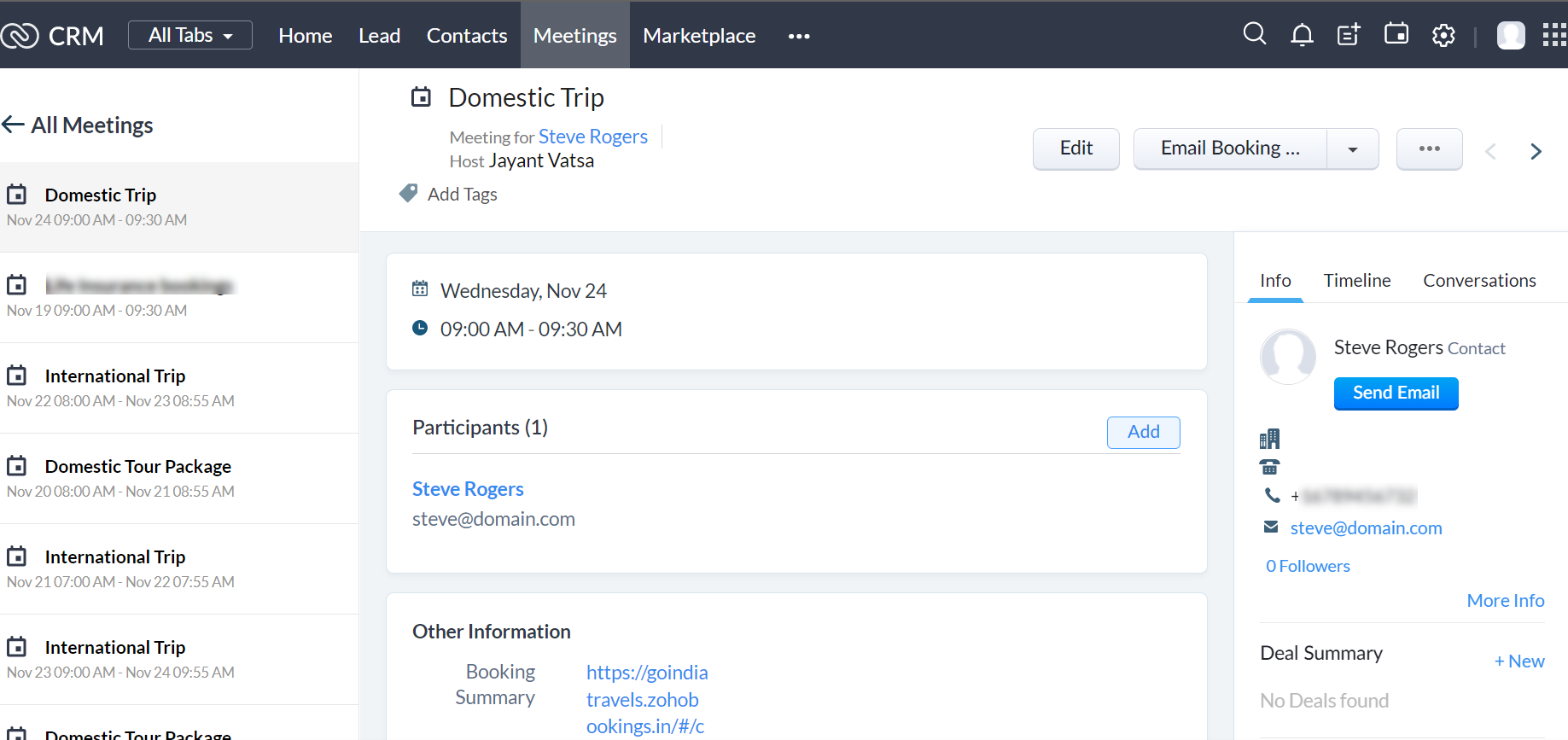Expand the All Tabs dropdown
The width and height of the screenshot is (1568, 740).
189,35
